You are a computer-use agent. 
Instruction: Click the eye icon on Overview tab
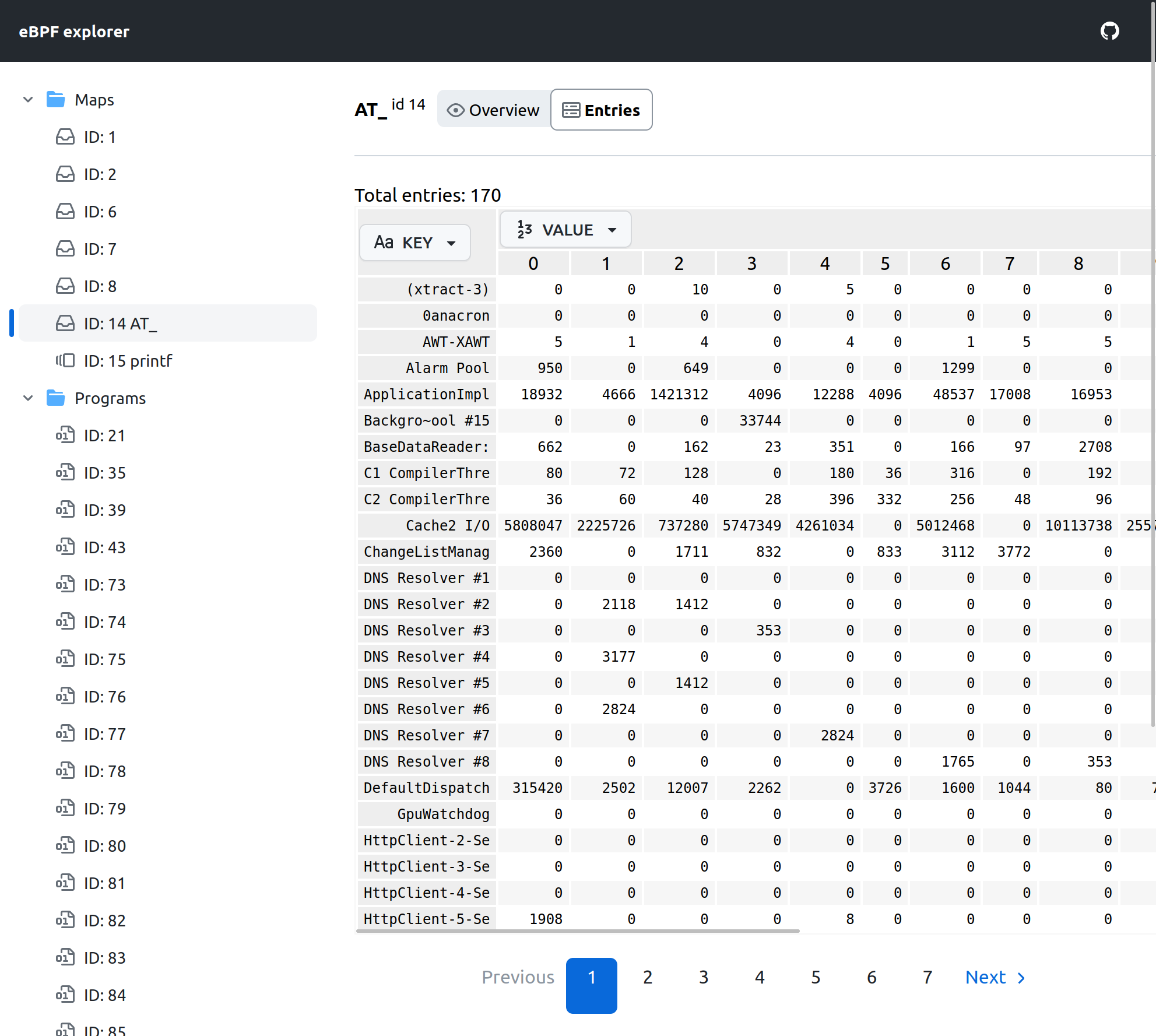[455, 110]
